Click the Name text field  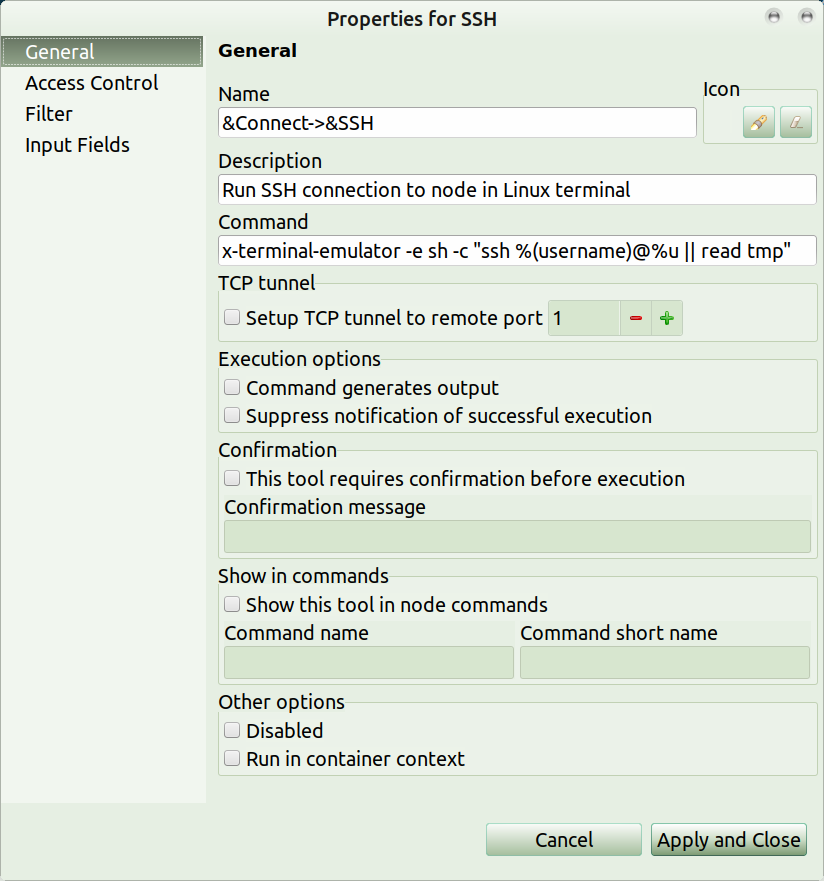[x=457, y=123]
